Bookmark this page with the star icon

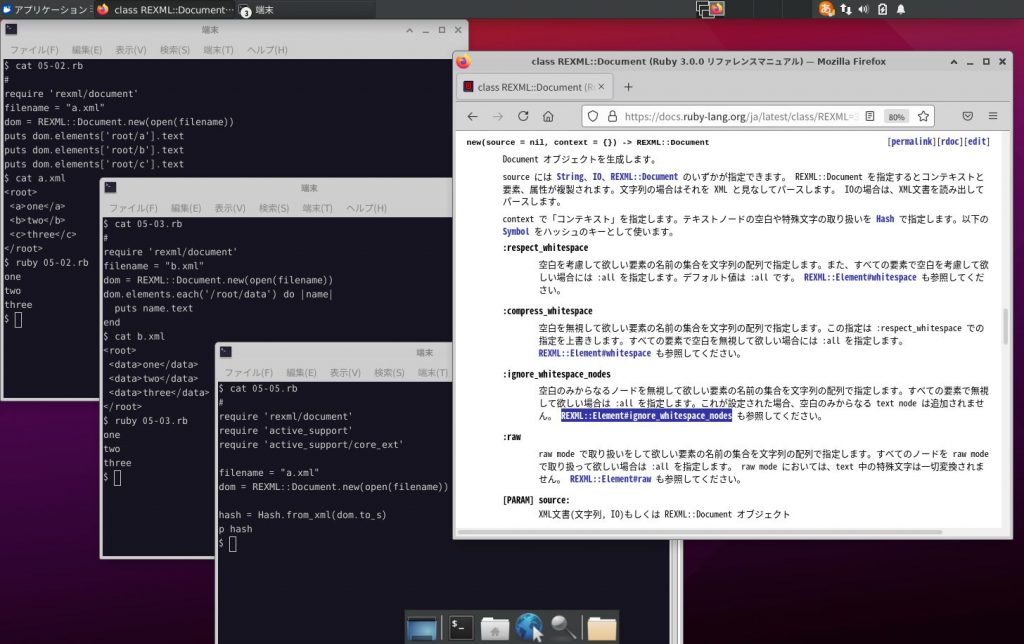click(924, 115)
